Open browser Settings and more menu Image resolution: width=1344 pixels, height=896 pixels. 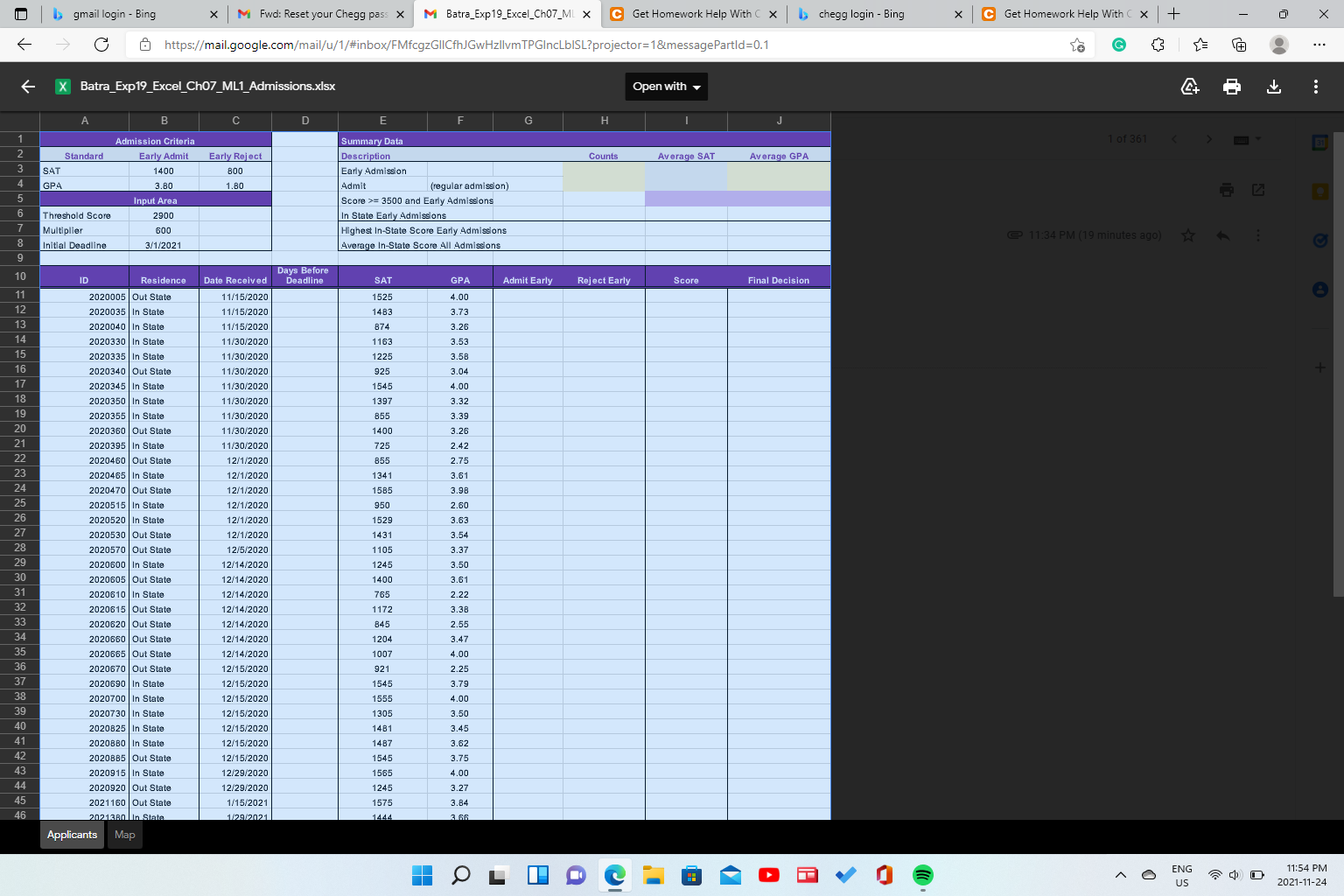pyautogui.click(x=1319, y=45)
